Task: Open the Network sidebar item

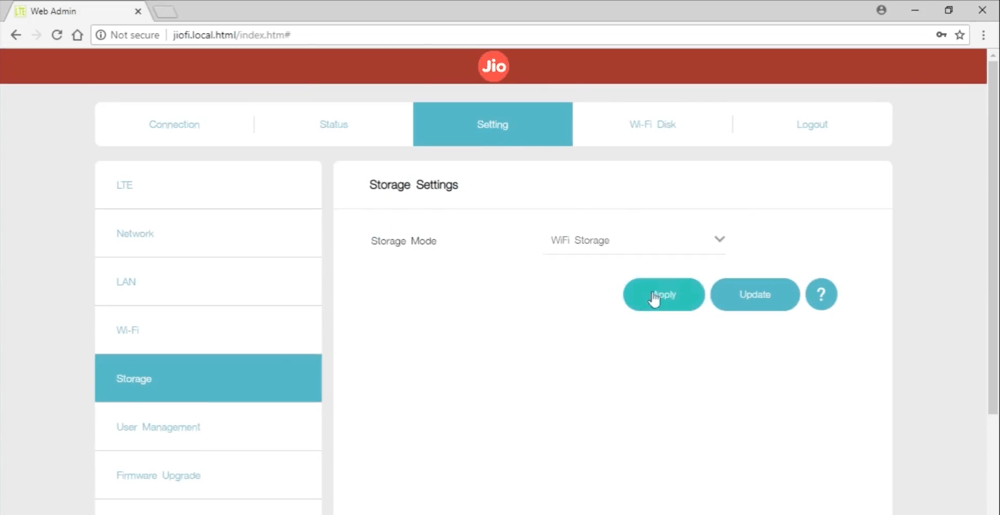Action: [208, 233]
